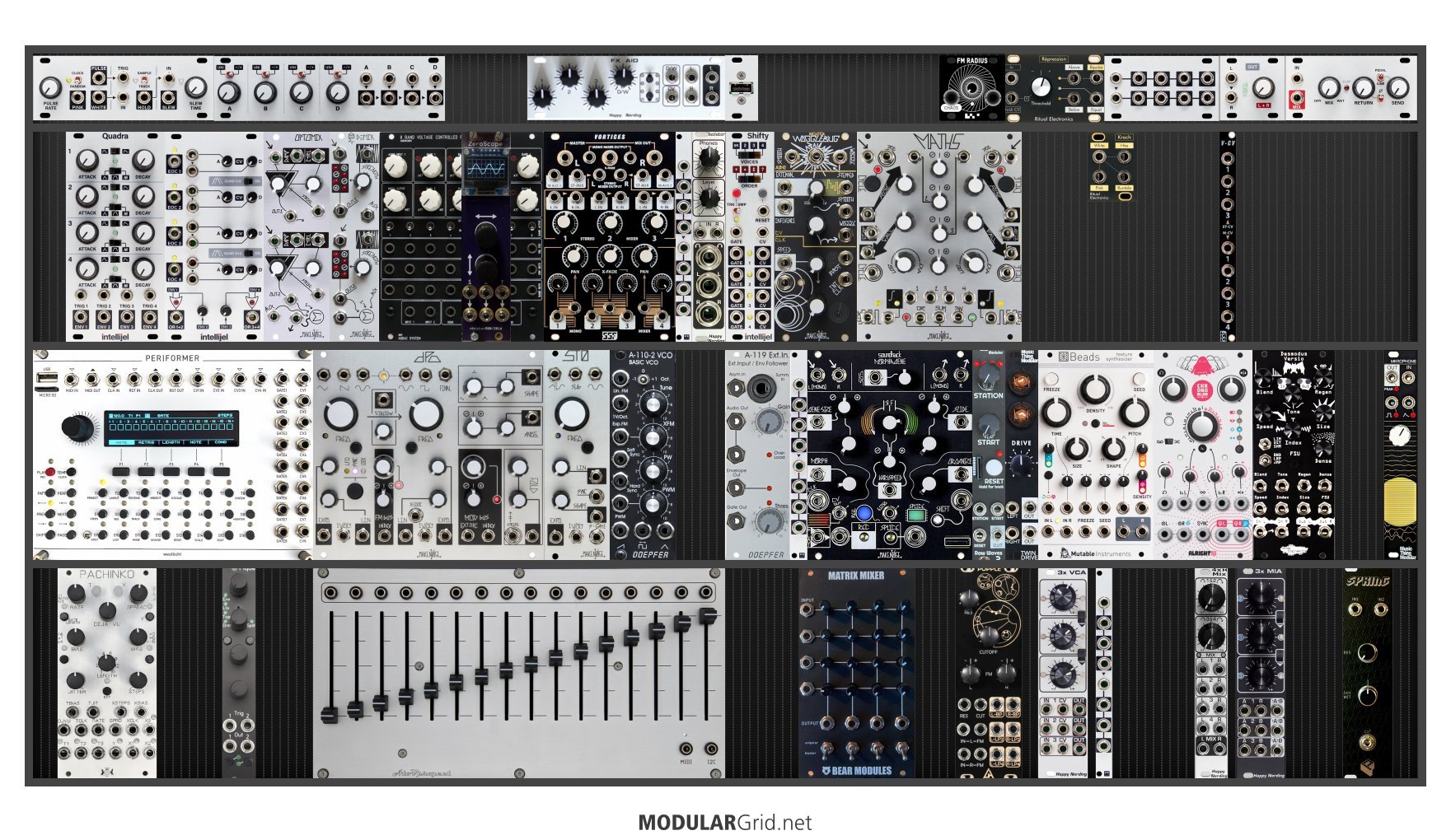
Task: Click the USB port on the Periformer
Action: point(48,377)
